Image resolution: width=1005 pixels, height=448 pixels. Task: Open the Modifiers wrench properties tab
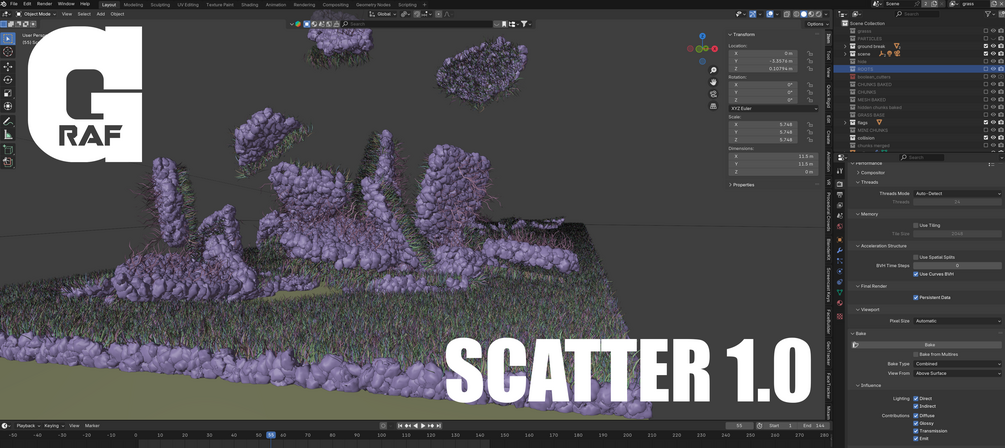(x=840, y=250)
